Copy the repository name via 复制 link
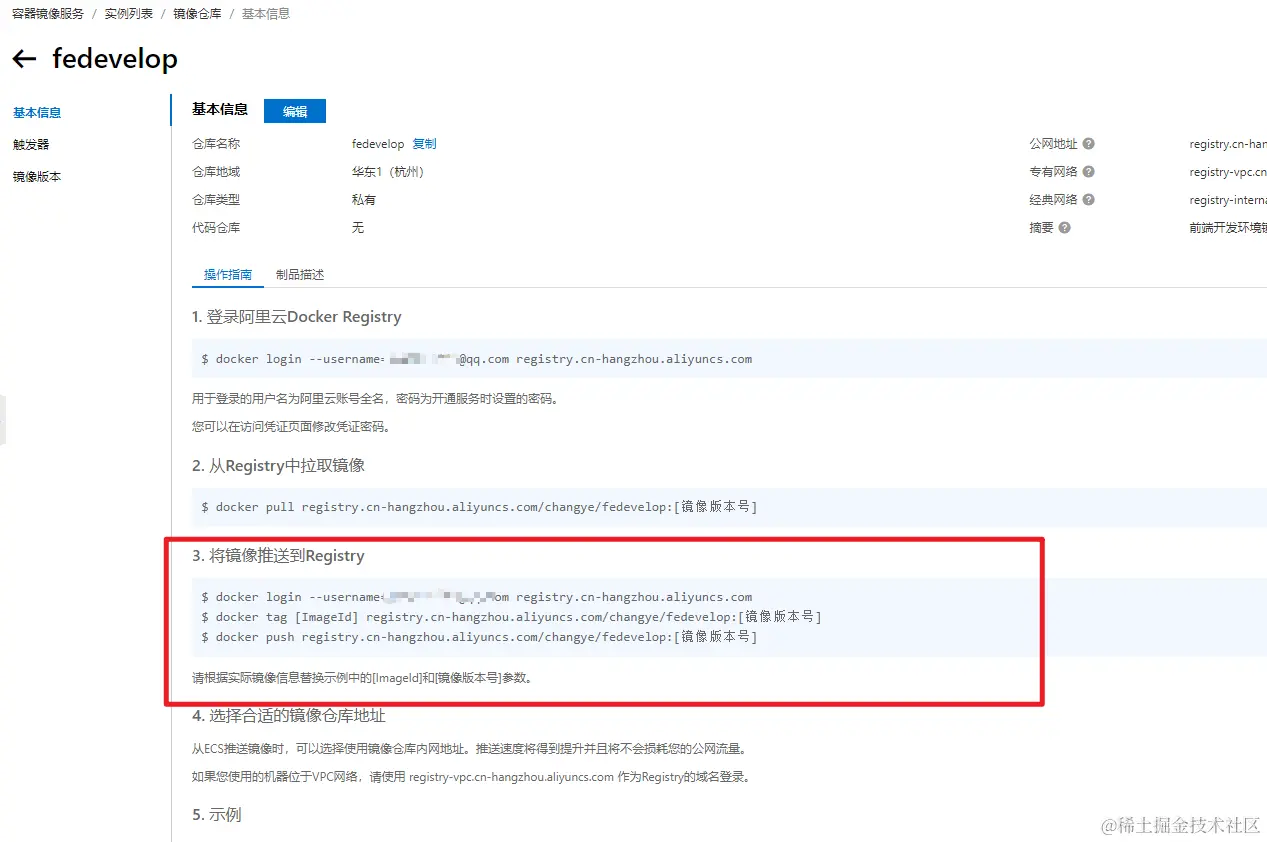The height and width of the screenshot is (842, 1267). pyautogui.click(x=424, y=144)
